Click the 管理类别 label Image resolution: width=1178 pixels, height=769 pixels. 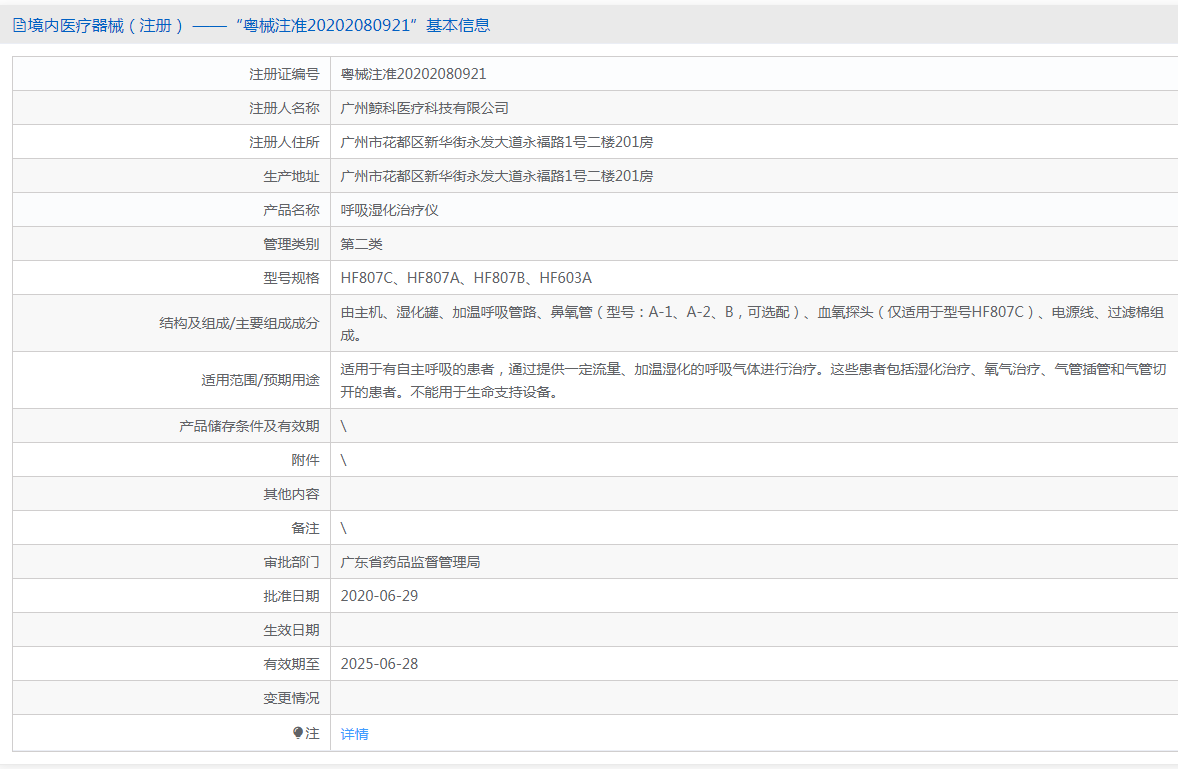click(291, 244)
